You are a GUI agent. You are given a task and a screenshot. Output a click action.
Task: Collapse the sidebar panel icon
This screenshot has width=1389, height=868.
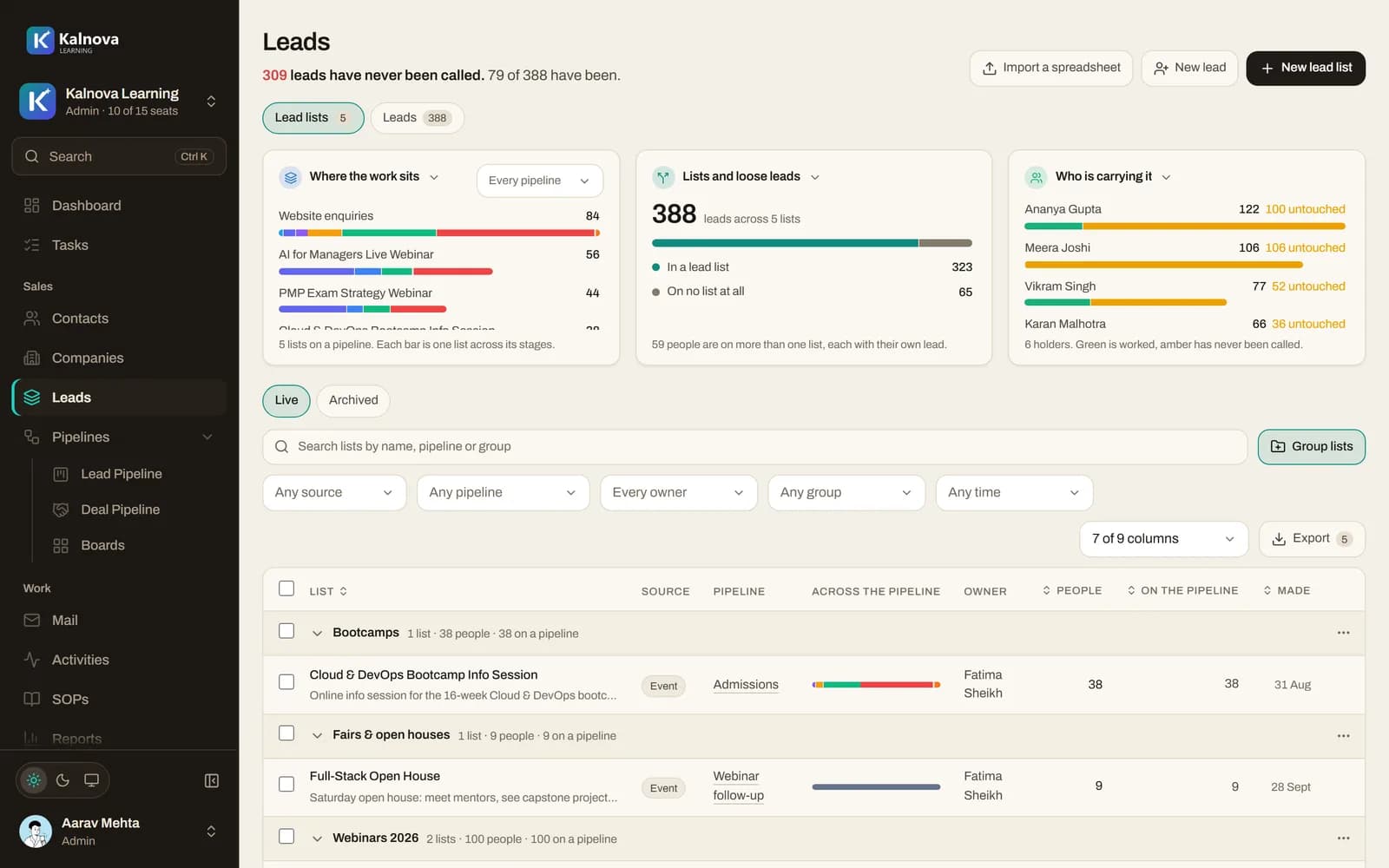212,780
